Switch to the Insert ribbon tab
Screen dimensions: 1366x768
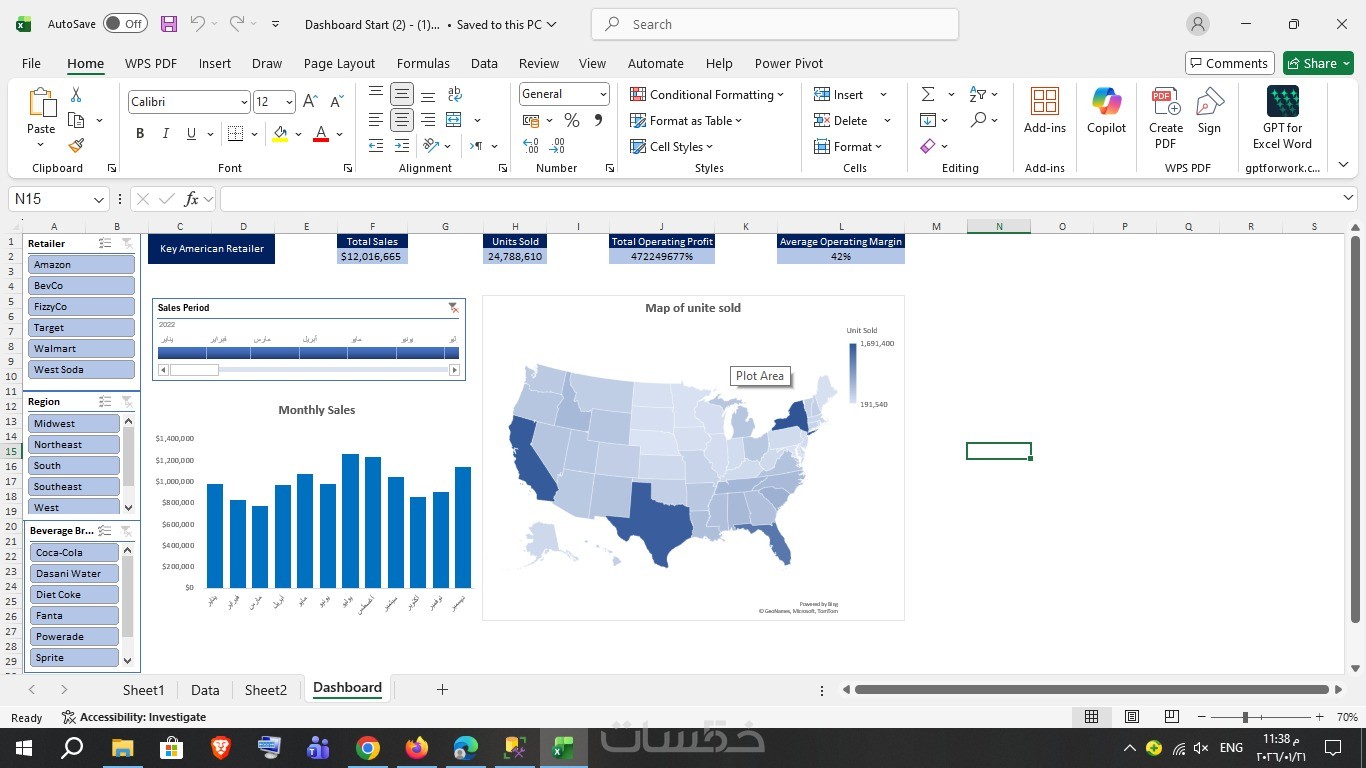click(x=214, y=63)
